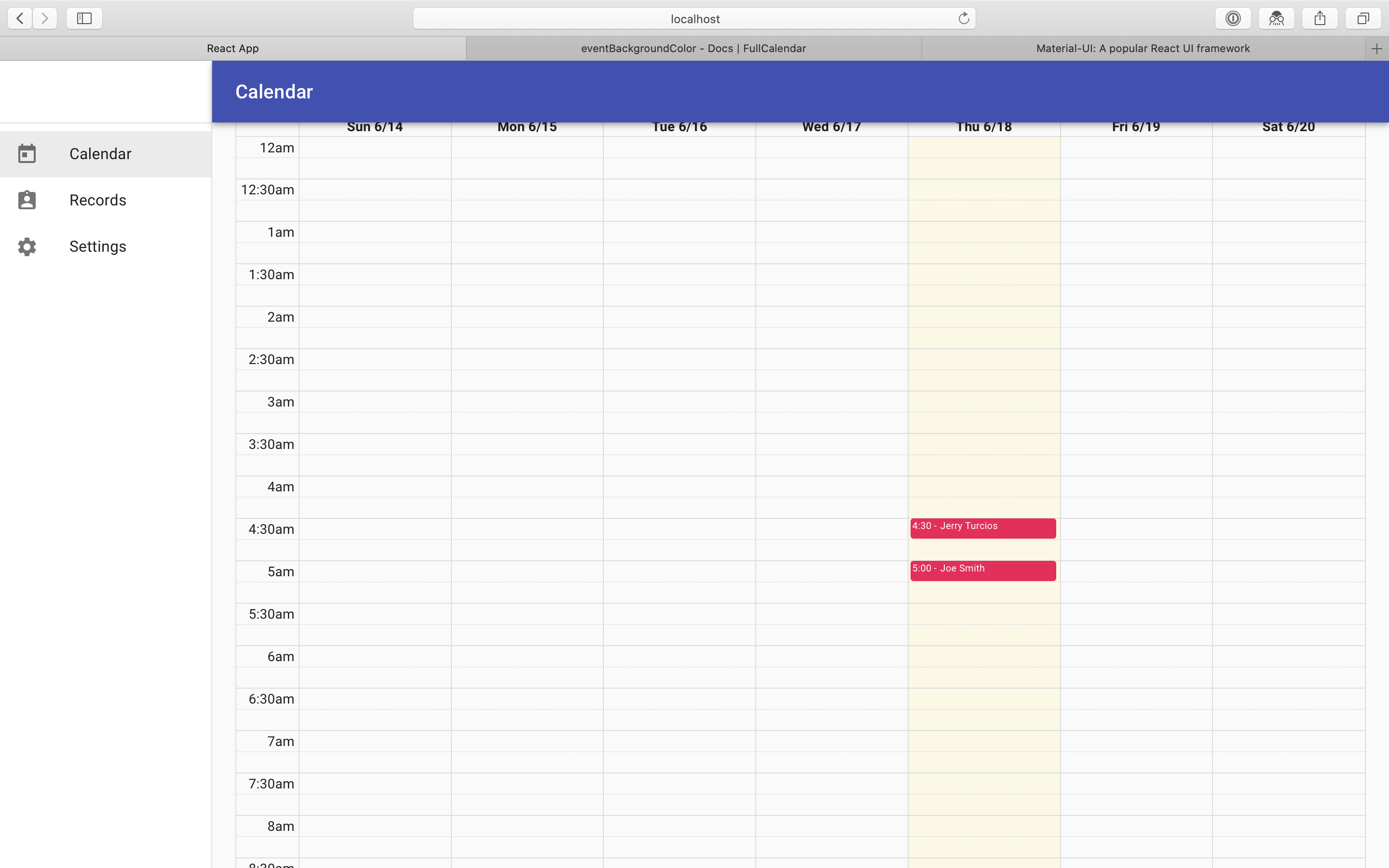Go back with browser back arrow
The image size is (1389, 868).
pyautogui.click(x=20, y=18)
